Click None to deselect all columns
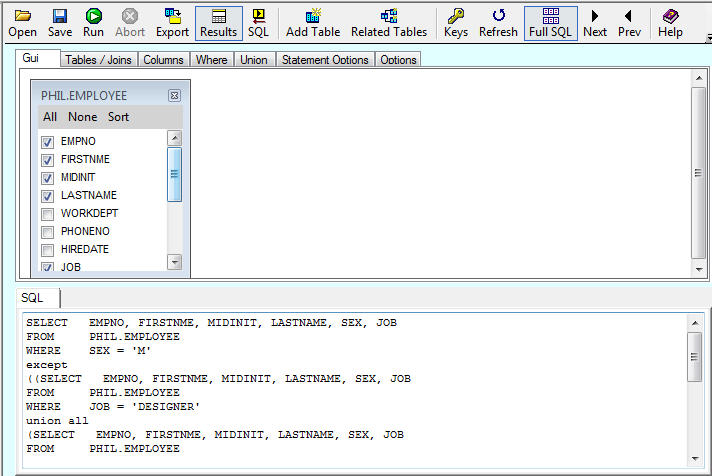Viewport: 712px width, 476px height. point(83,117)
